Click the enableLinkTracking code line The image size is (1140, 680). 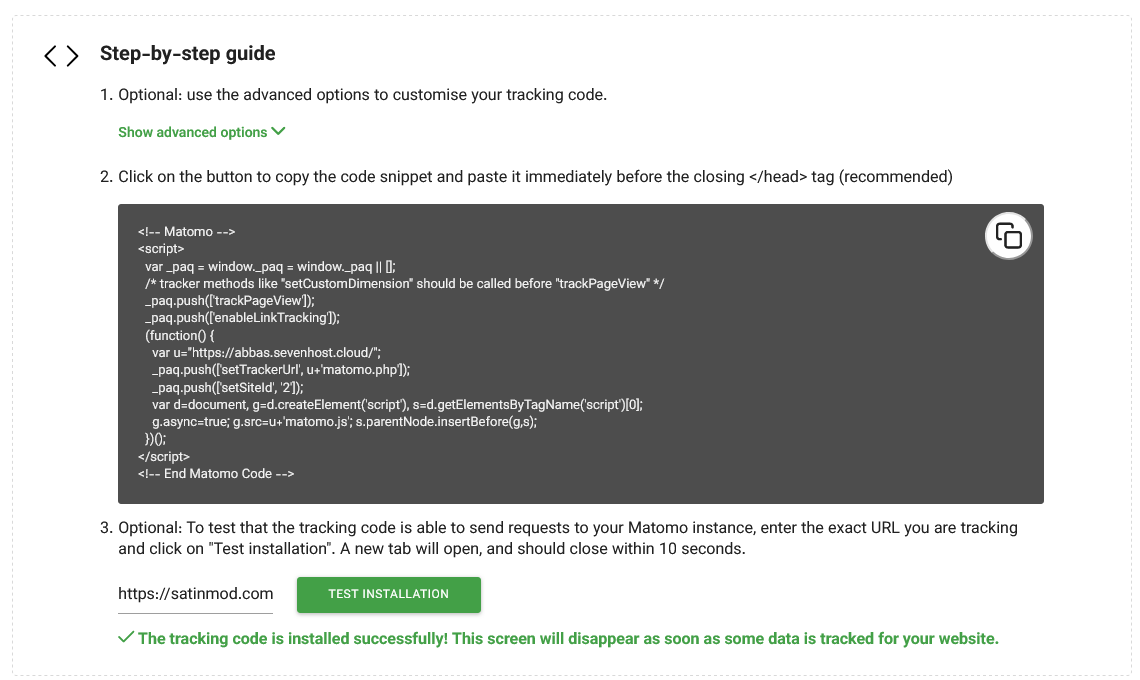coord(242,318)
